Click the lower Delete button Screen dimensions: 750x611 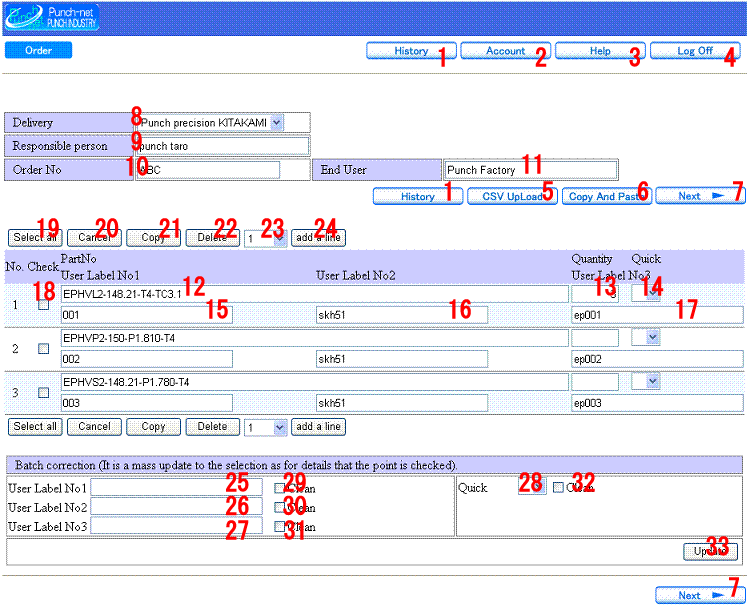pyautogui.click(x=212, y=426)
